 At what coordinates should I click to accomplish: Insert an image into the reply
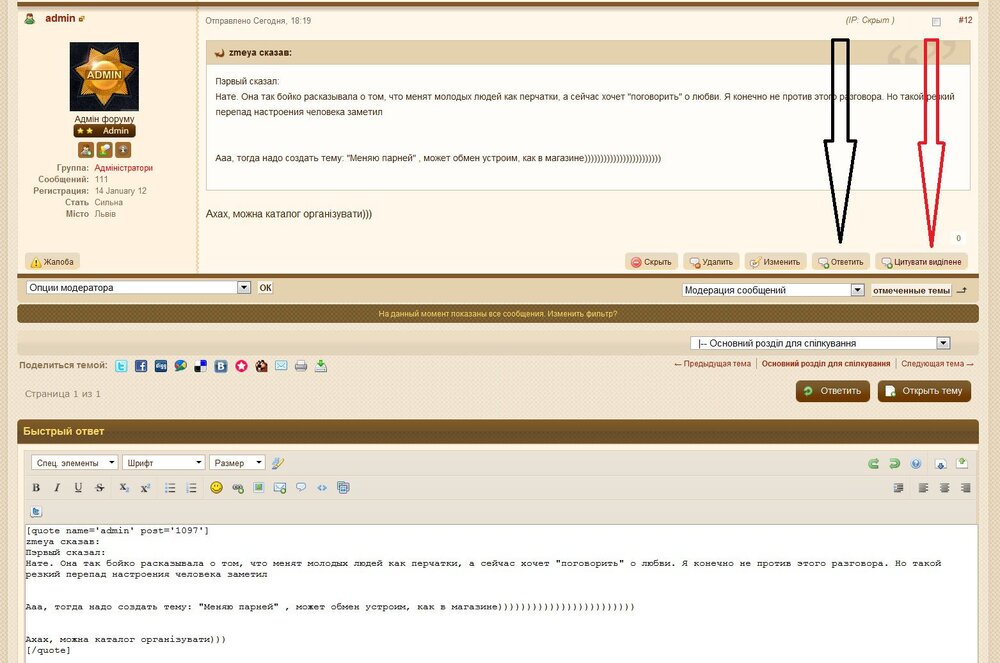point(258,488)
